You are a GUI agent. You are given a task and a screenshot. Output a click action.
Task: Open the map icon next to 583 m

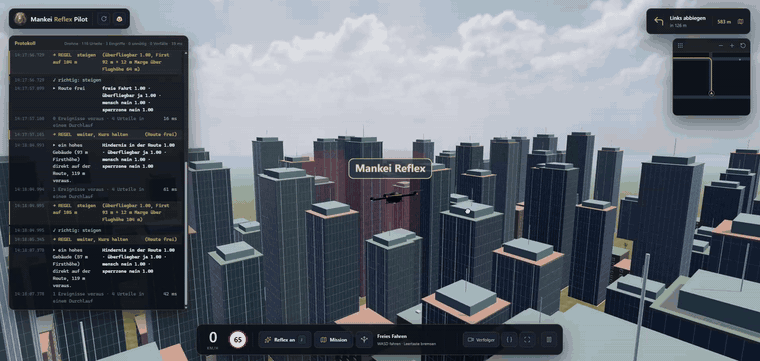(x=740, y=21)
